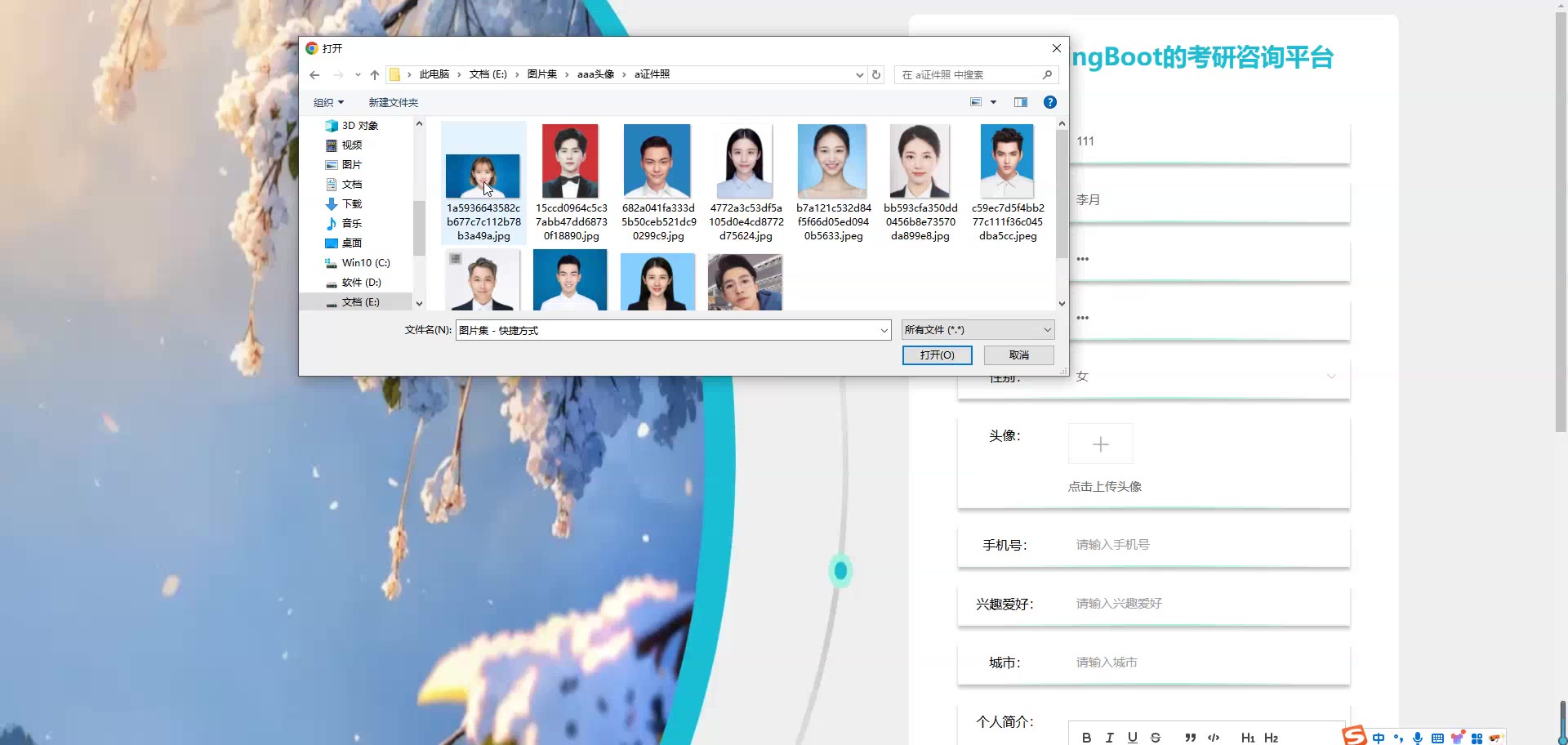The image size is (1568, 745).
Task: Click the 点击上传头像 text
Action: tap(1105, 487)
